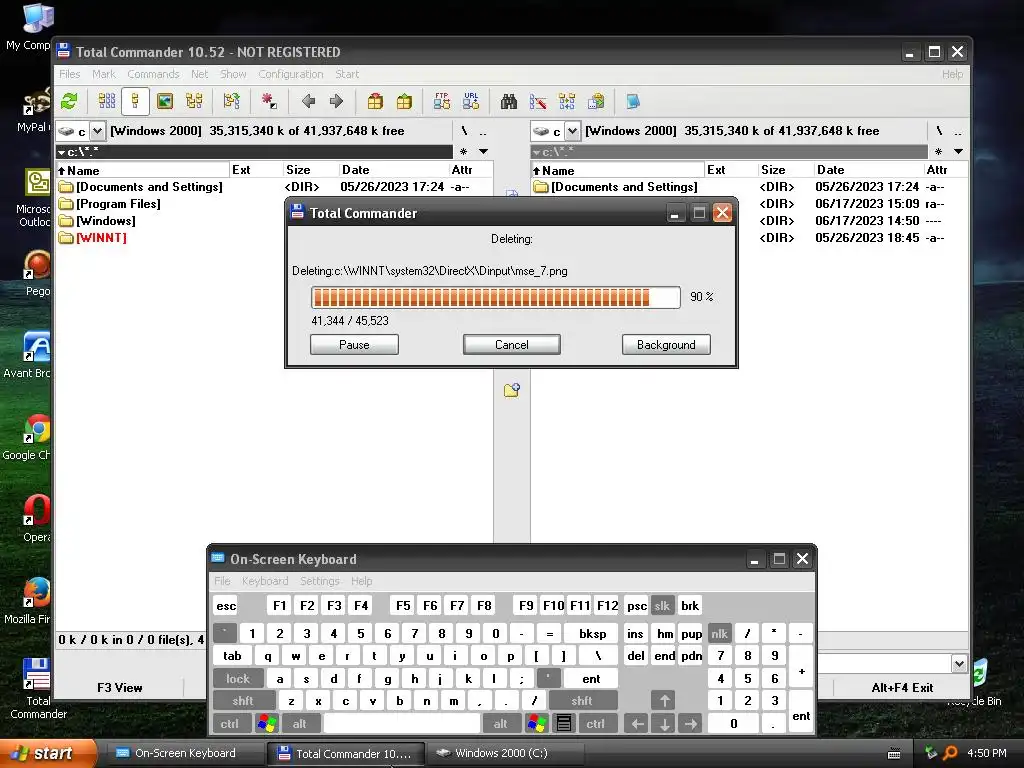Go forward with the right arrow icon
Image resolution: width=1024 pixels, height=768 pixels.
tap(336, 101)
